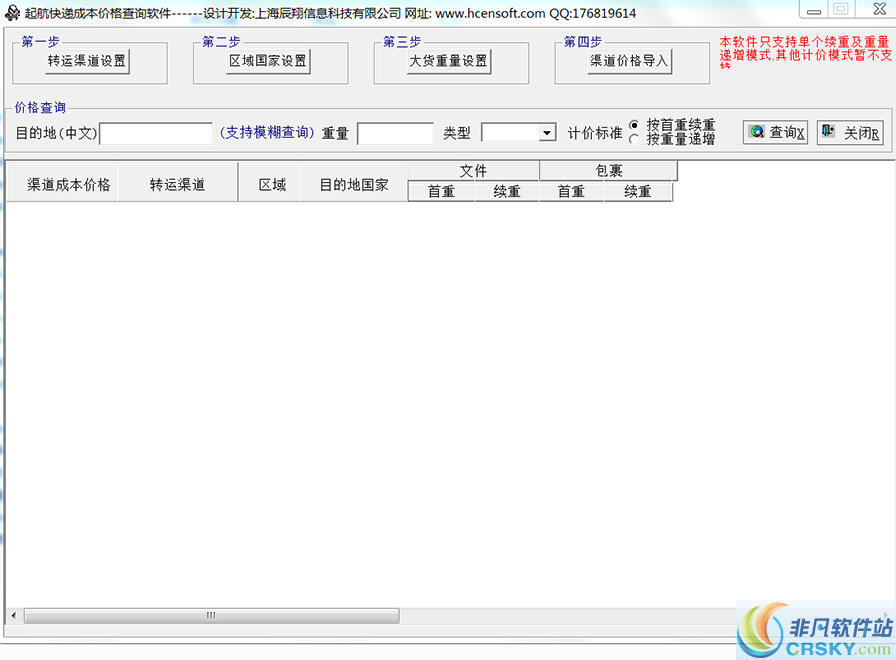Viewport: 896px width, 660px height.
Task: Expand the 类型 dropdown list
Action: 547,133
